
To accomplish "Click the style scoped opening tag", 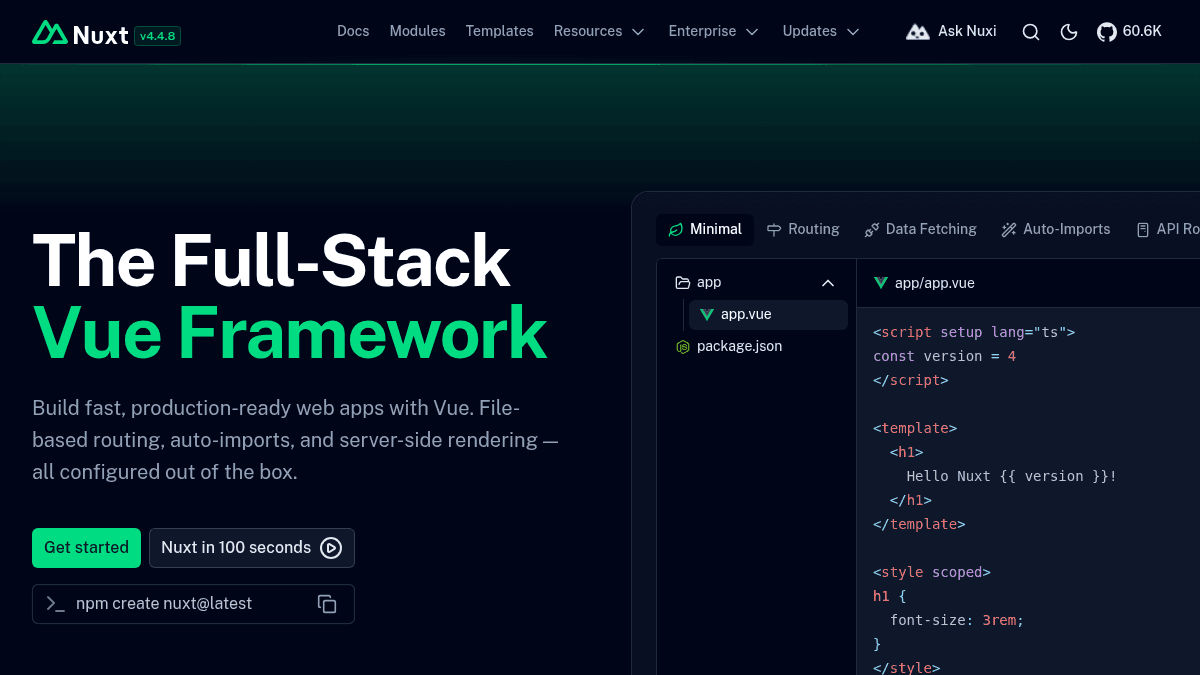I will [931, 572].
